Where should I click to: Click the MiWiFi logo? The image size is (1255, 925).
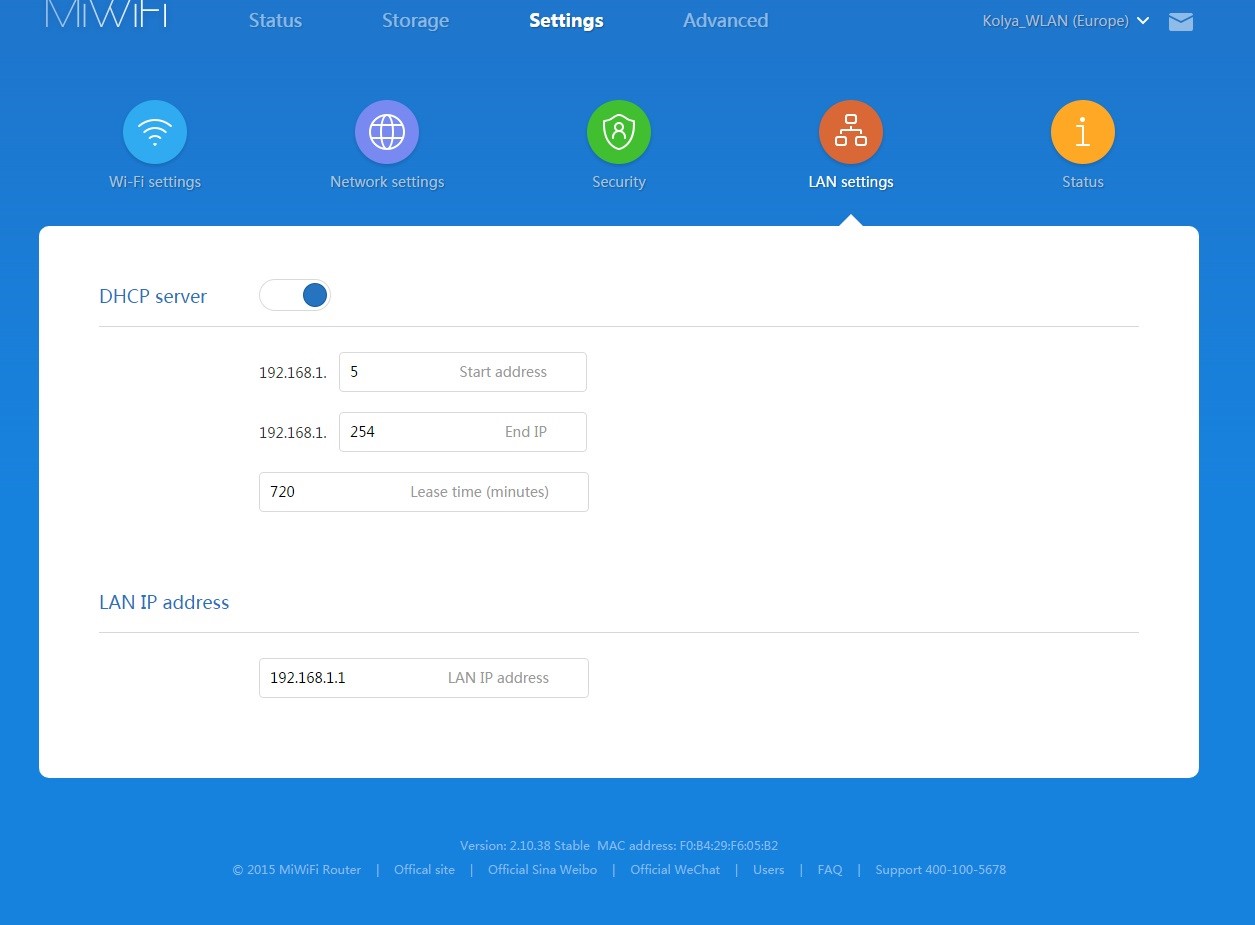point(106,15)
